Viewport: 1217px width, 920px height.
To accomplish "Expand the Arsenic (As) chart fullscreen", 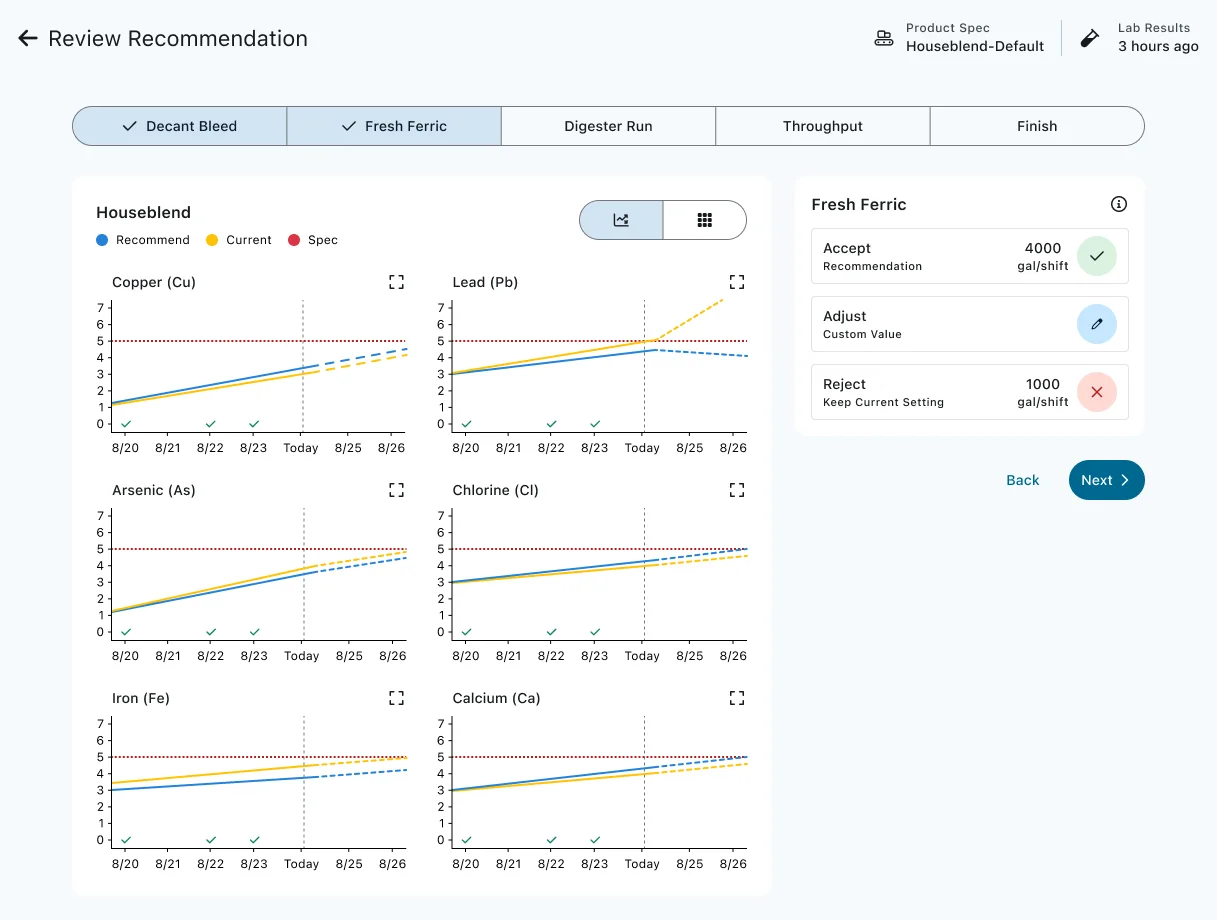I will 396,490.
